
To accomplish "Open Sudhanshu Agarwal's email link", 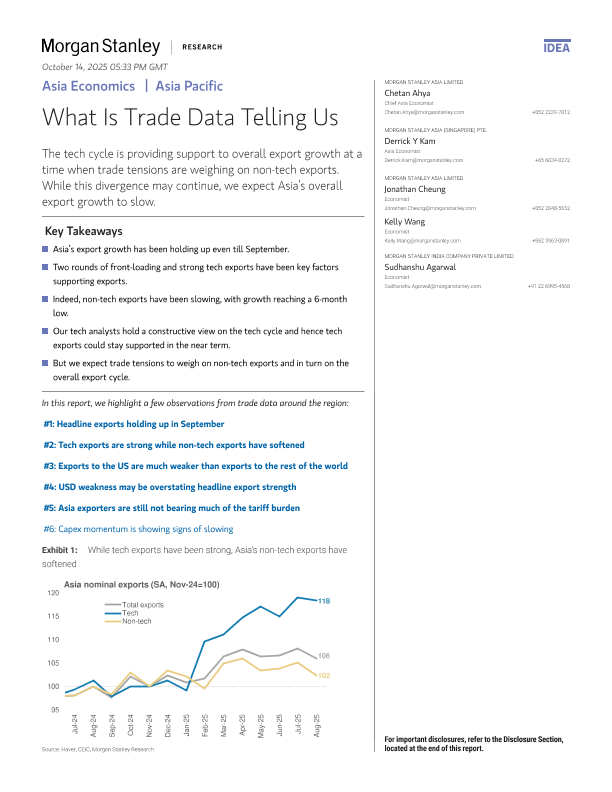I will pyautogui.click(x=432, y=286).
